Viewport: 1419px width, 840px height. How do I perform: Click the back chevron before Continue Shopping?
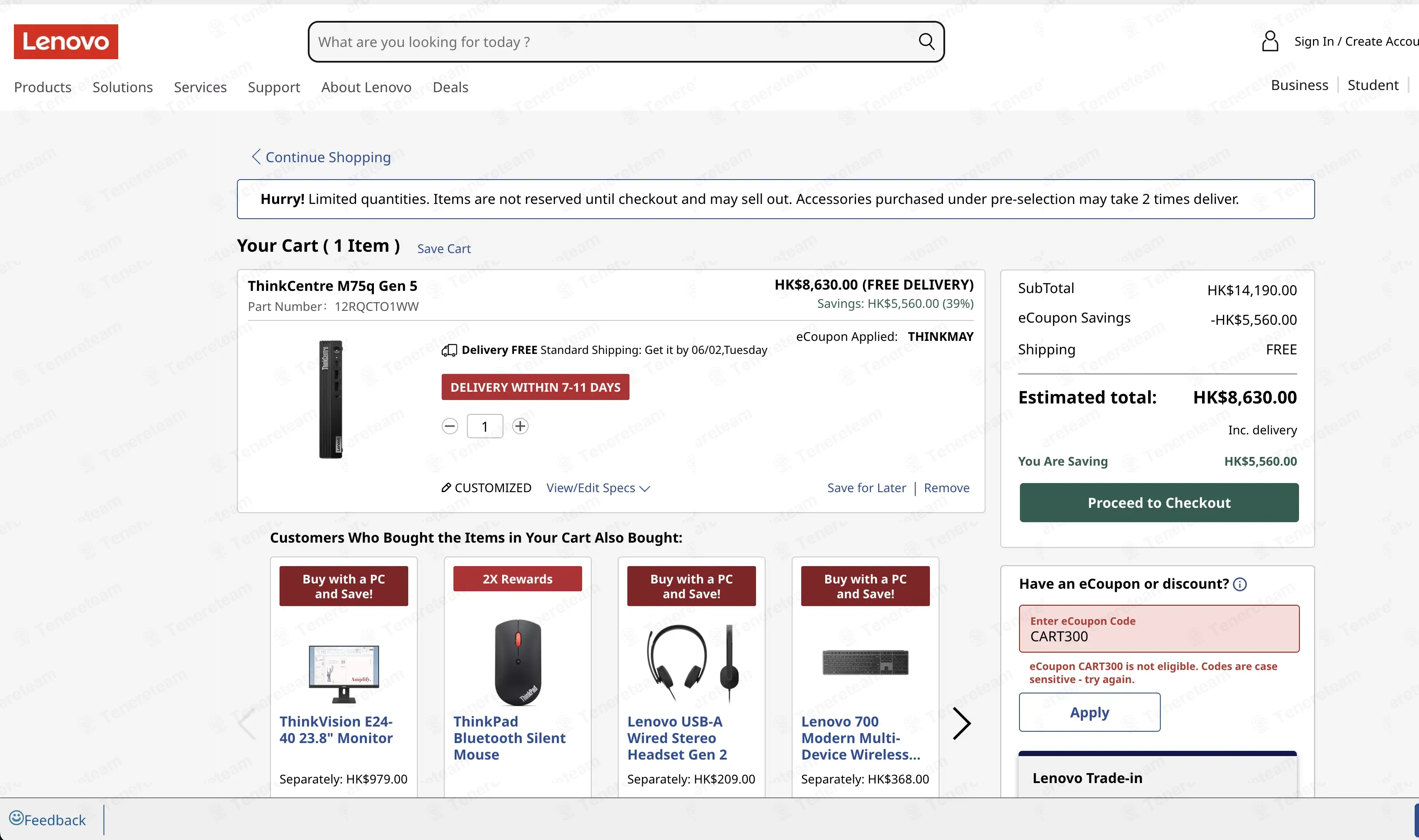[x=256, y=157]
